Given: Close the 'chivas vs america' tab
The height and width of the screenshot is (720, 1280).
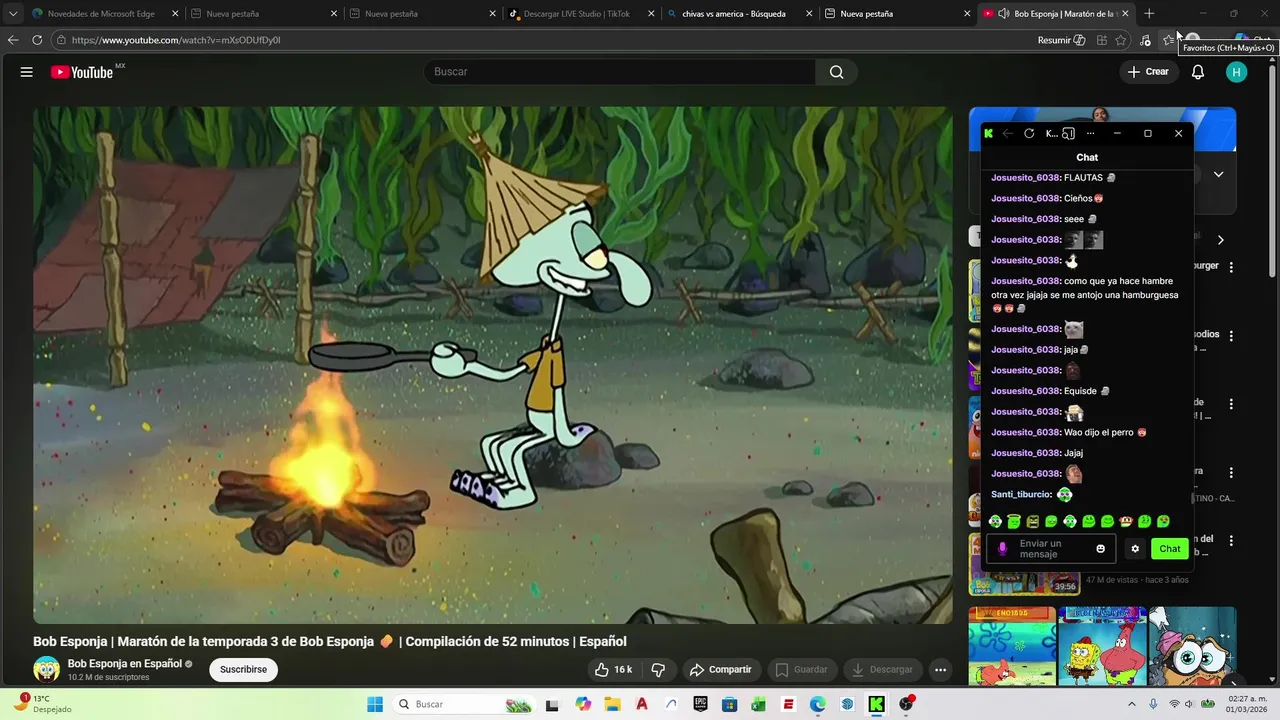Looking at the screenshot, I should point(809,14).
